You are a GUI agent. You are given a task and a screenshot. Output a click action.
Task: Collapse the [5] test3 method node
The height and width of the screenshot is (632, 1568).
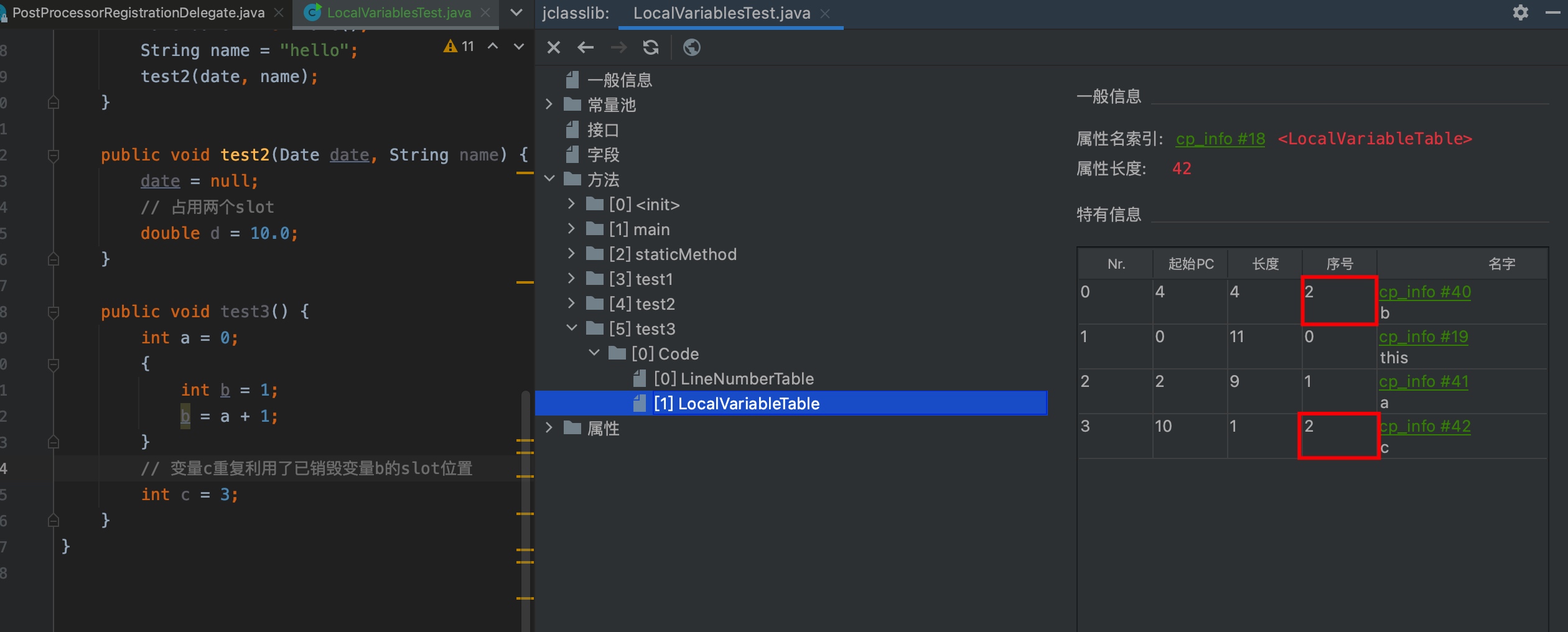point(571,328)
